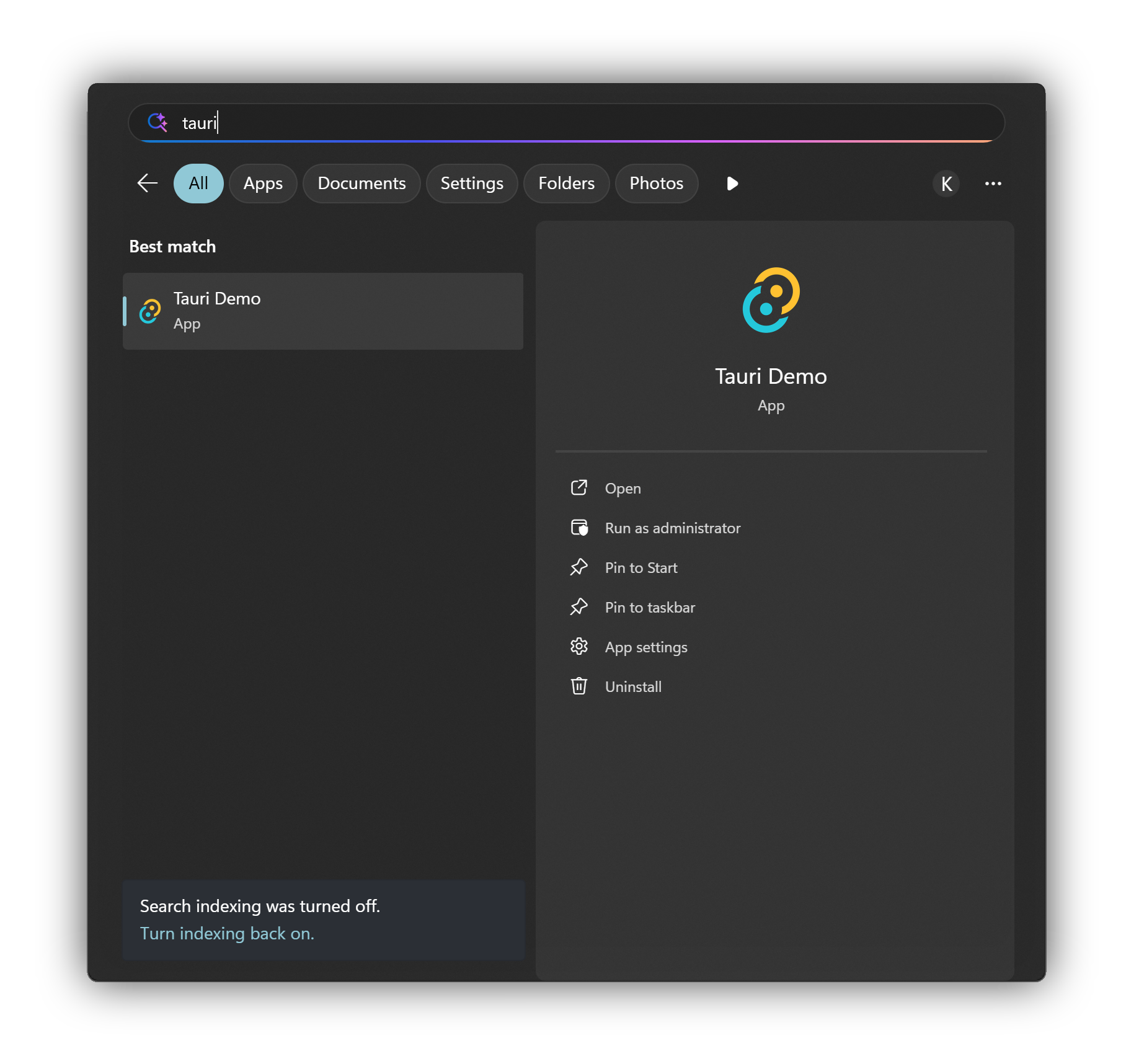Choose Uninstall for Tauri Demo
Screen dimensions: 1126x1064
pos(633,687)
